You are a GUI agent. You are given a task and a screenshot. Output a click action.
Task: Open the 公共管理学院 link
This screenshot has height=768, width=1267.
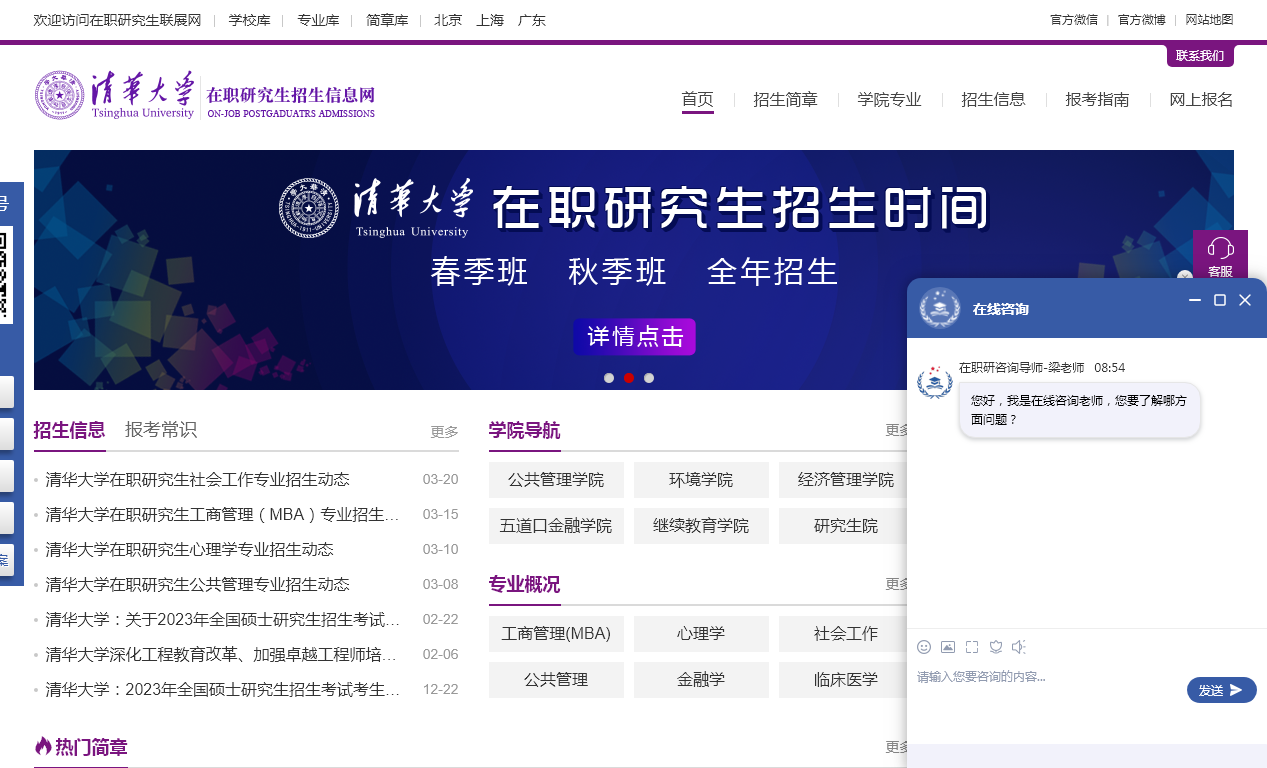click(x=556, y=479)
